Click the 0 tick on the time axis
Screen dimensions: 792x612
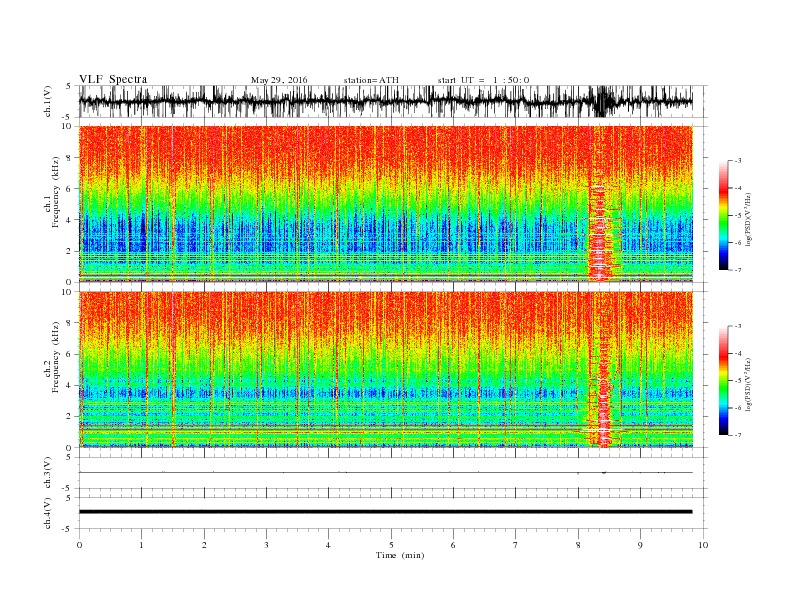tap(79, 545)
